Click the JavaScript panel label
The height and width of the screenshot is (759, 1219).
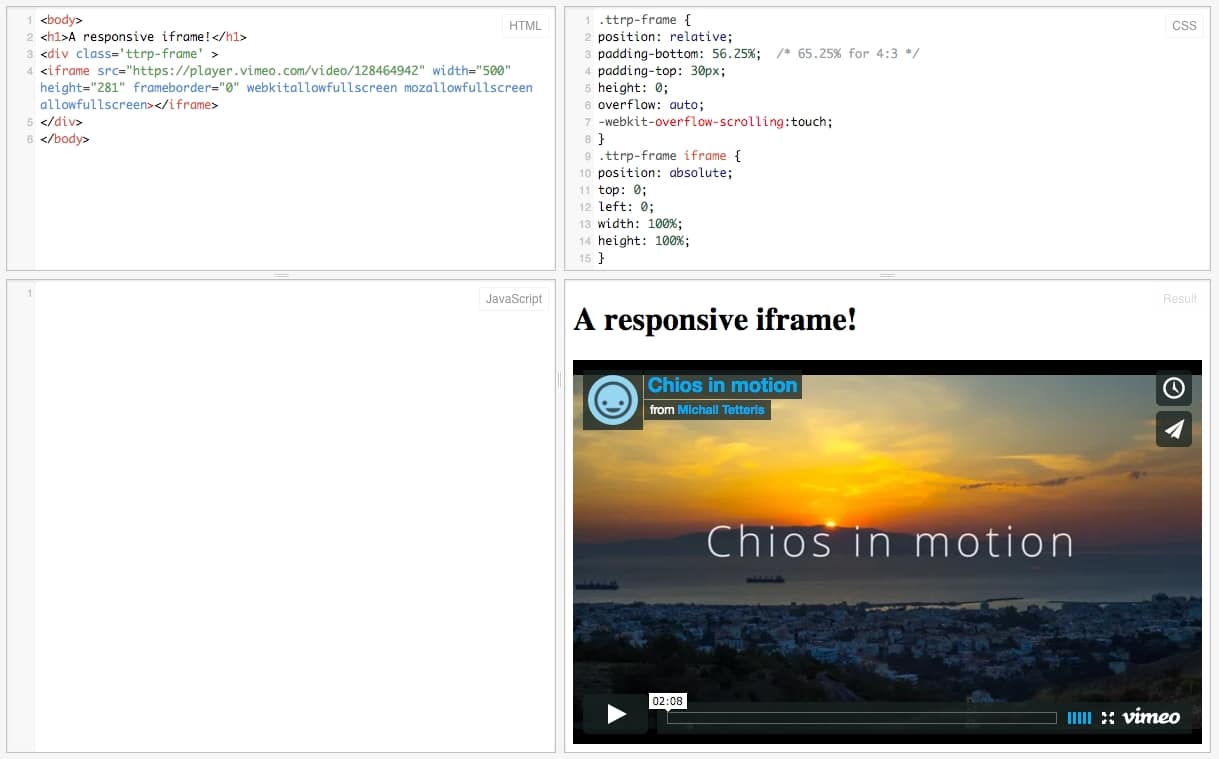pos(513,299)
